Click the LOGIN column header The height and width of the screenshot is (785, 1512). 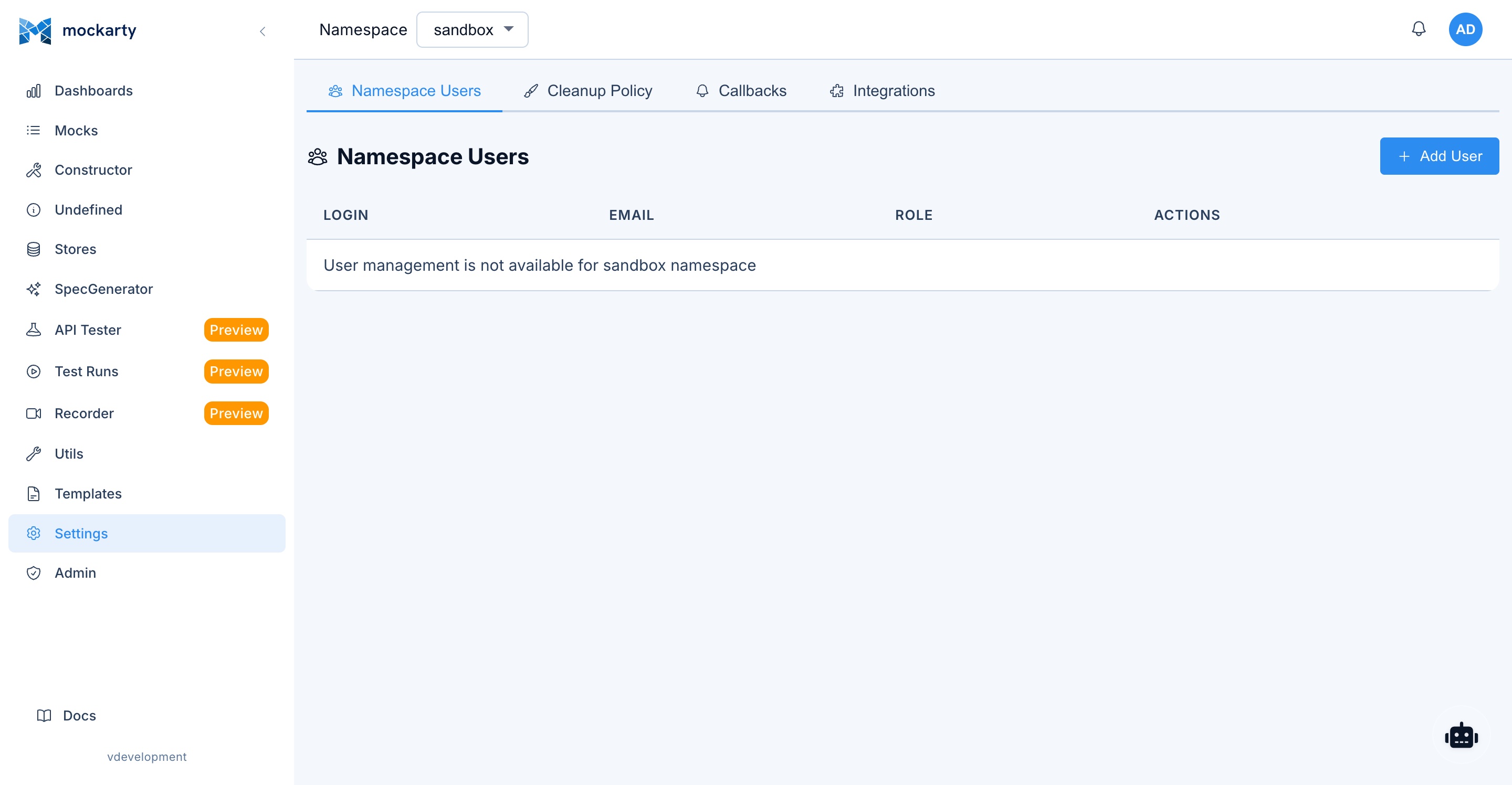346,215
